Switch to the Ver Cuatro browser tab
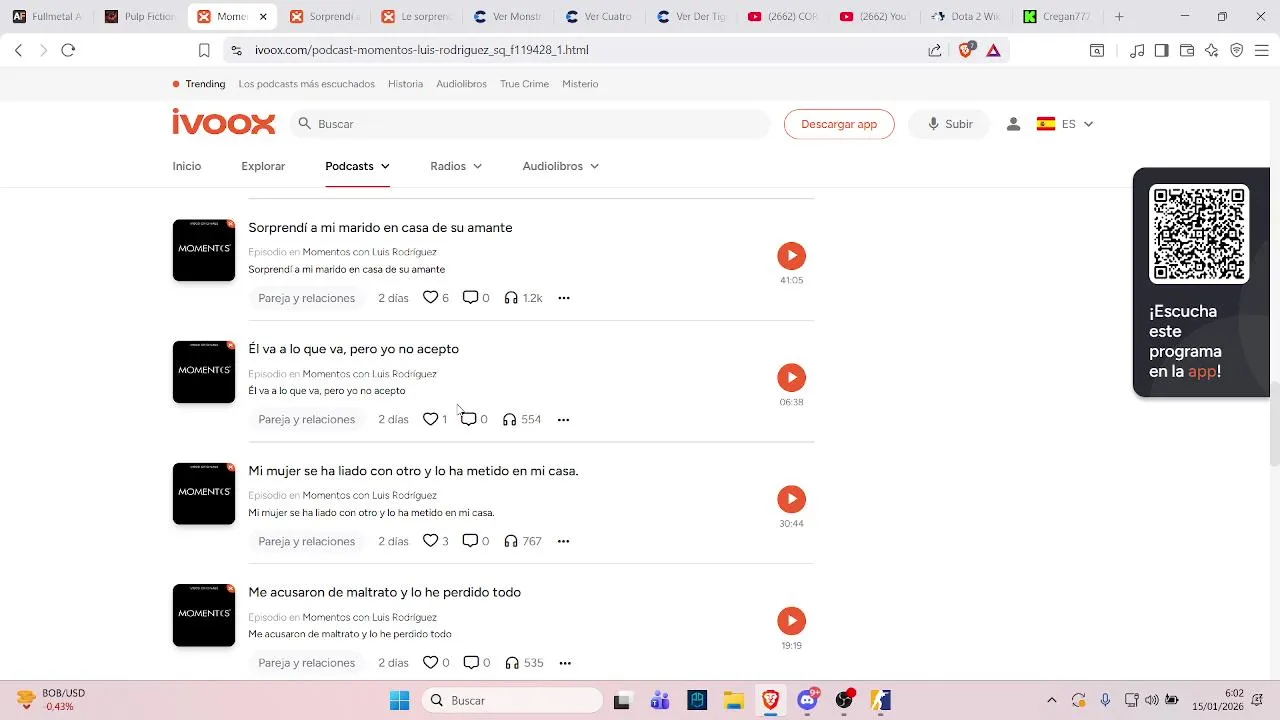Image resolution: width=1280 pixels, height=720 pixels. [x=598, y=17]
